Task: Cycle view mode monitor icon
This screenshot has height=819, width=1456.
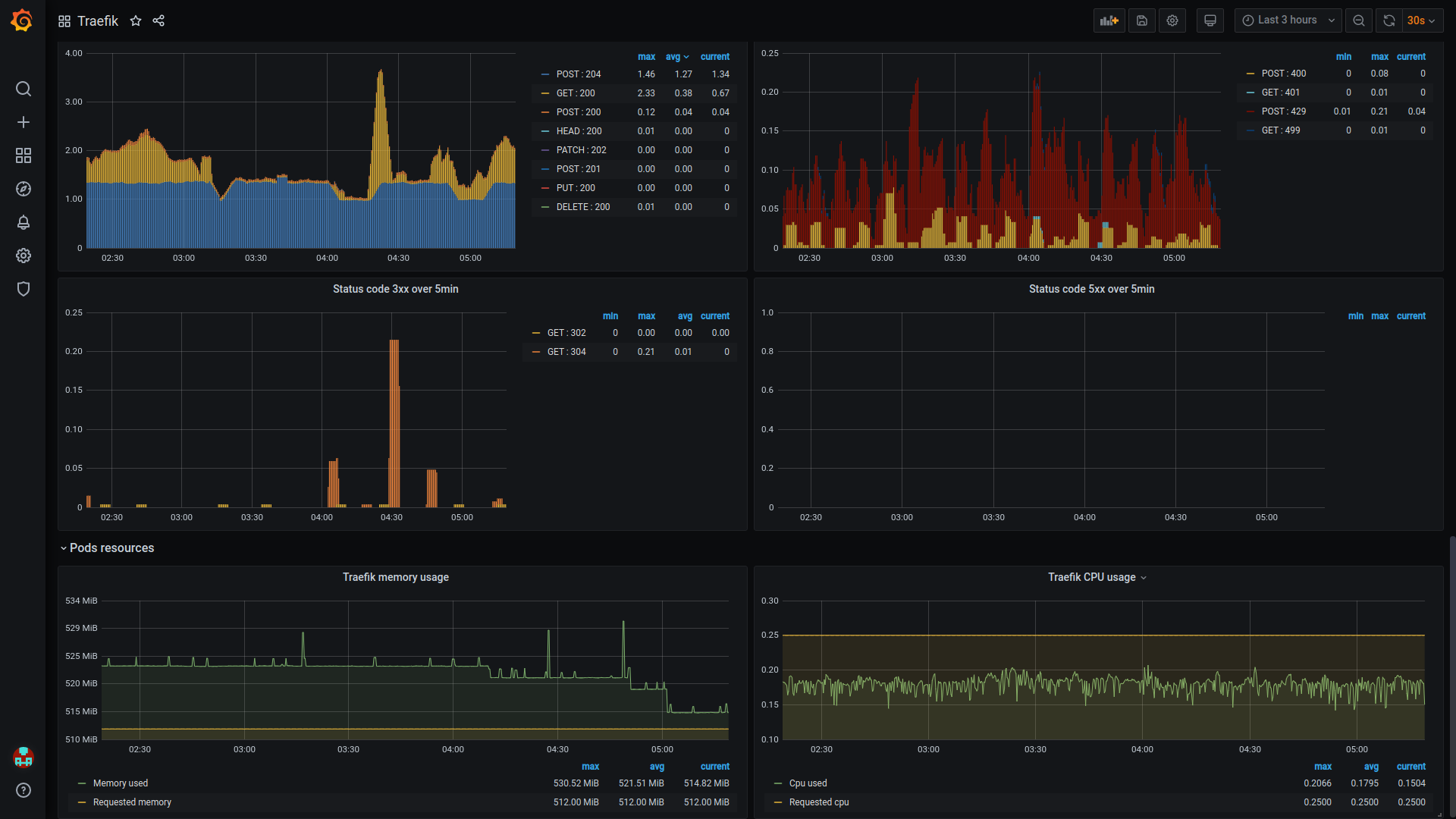Action: point(1210,20)
